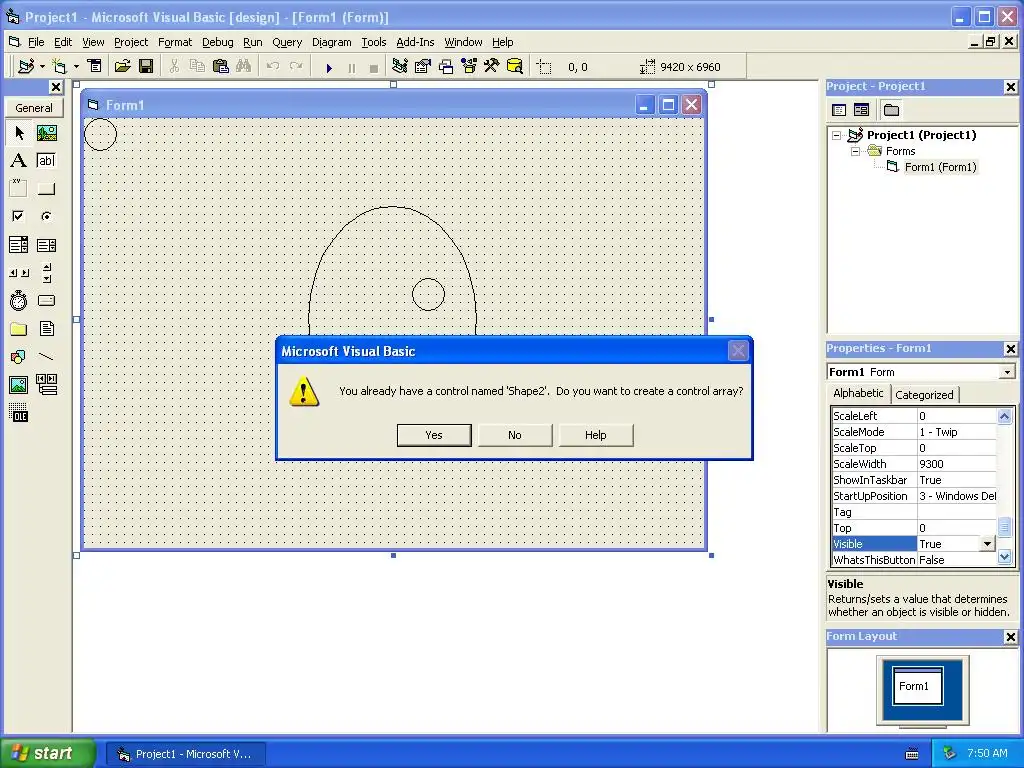Open Add Form dropdown arrow
The width and height of the screenshot is (1024, 768).
click(x=76, y=67)
